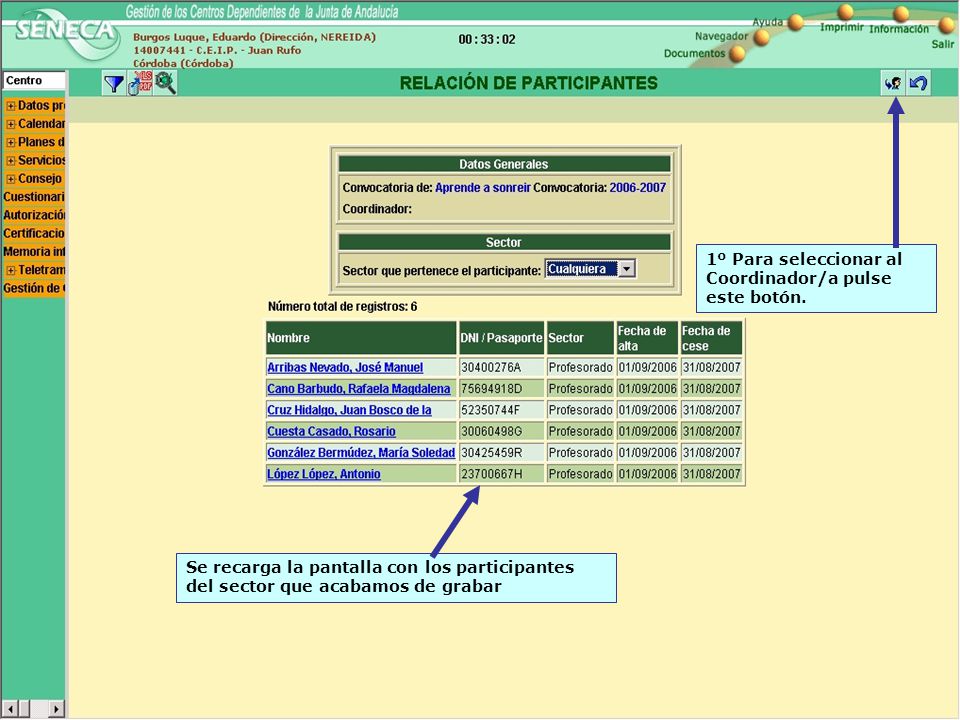960x720 pixels.
Task: Click the Sector column header
Action: click(x=580, y=338)
